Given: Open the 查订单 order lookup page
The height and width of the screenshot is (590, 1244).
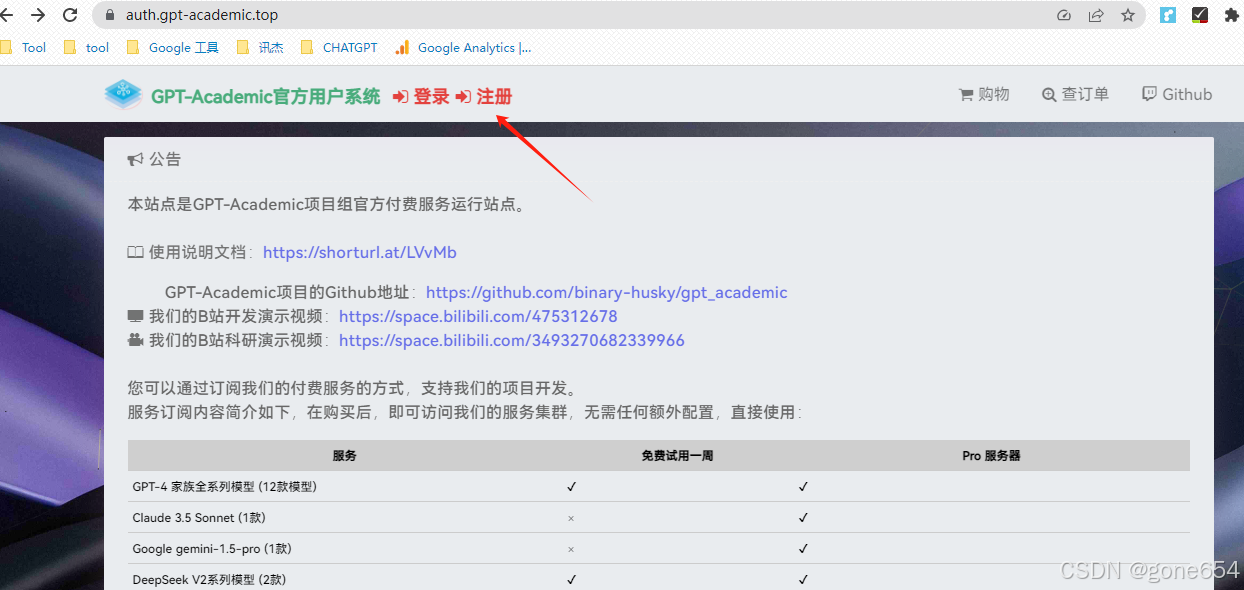Looking at the screenshot, I should pyautogui.click(x=1075, y=94).
